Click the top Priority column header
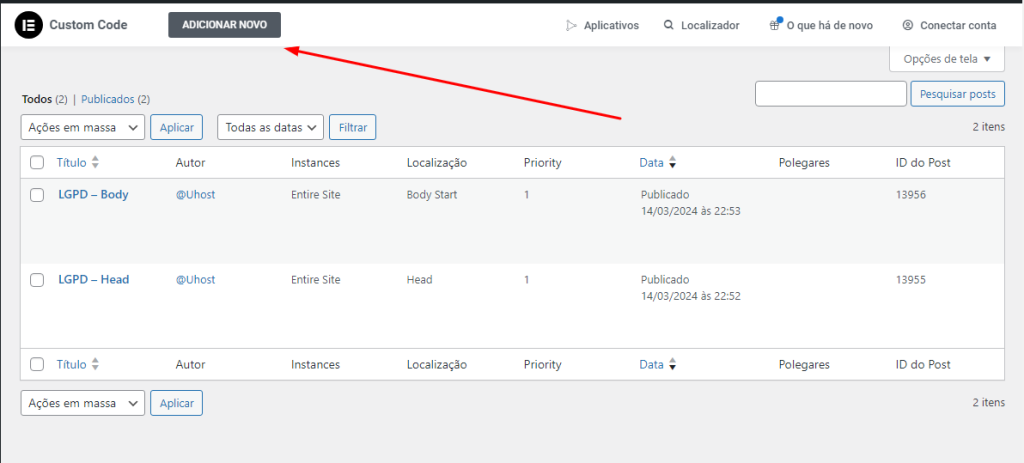This screenshot has height=463, width=1024. pyautogui.click(x=542, y=163)
